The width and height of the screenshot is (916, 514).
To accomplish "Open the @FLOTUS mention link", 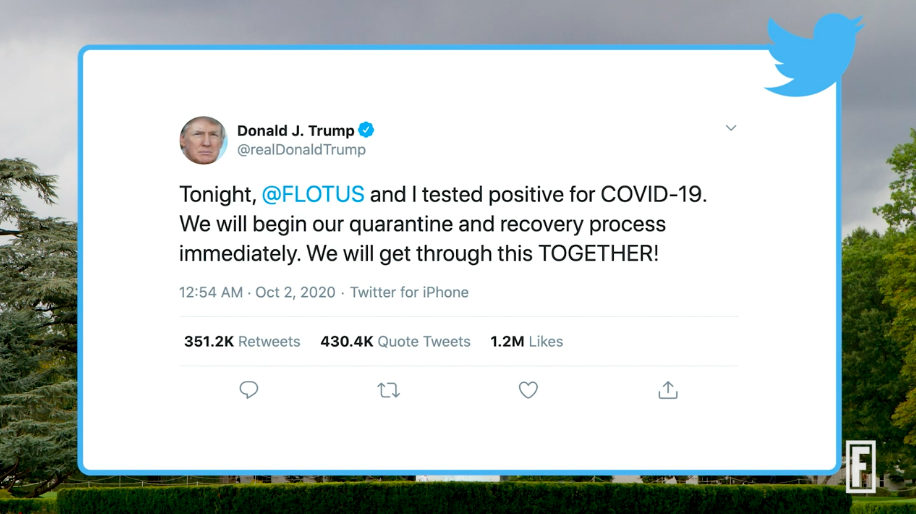I will (x=313, y=194).
